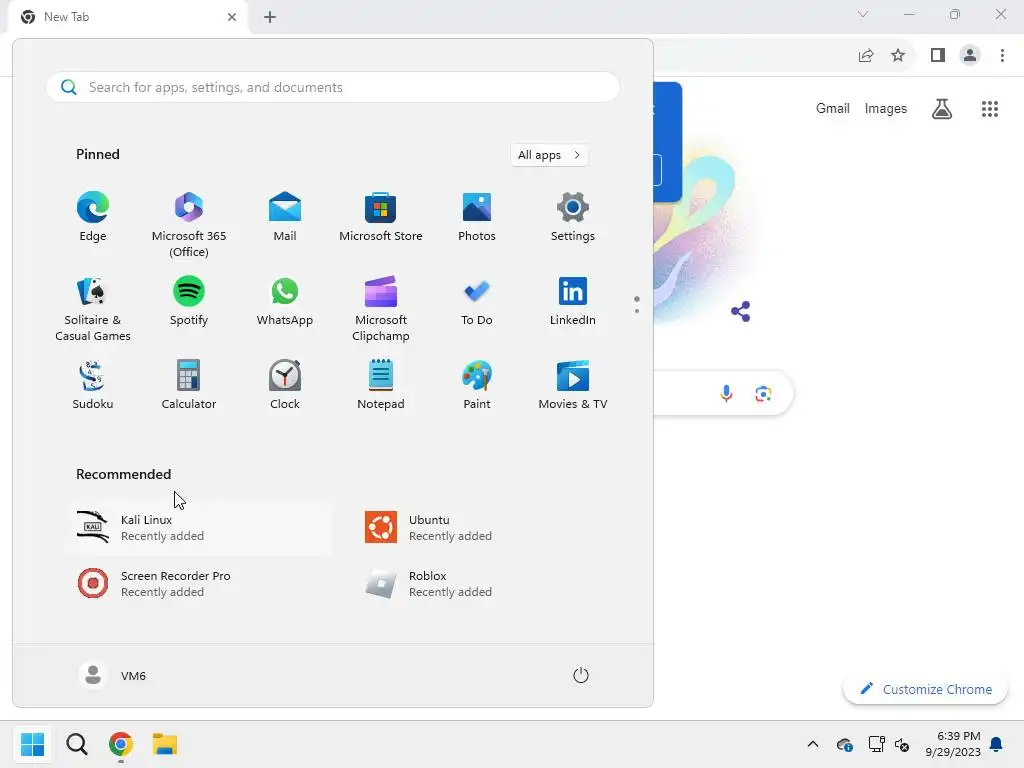The image size is (1024, 768).
Task: Open recommended Kali Linux app
Action: [199, 528]
